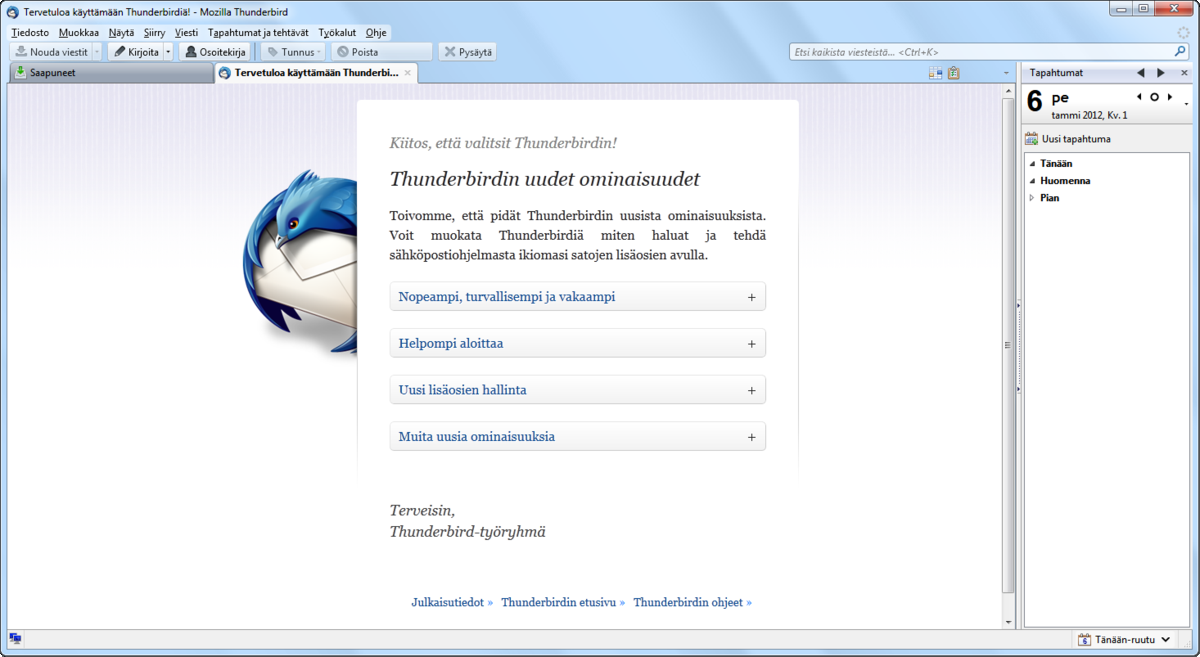Image resolution: width=1200 pixels, height=657 pixels.
Task: Close the Tervetuloa welcome tab
Action: (407, 73)
